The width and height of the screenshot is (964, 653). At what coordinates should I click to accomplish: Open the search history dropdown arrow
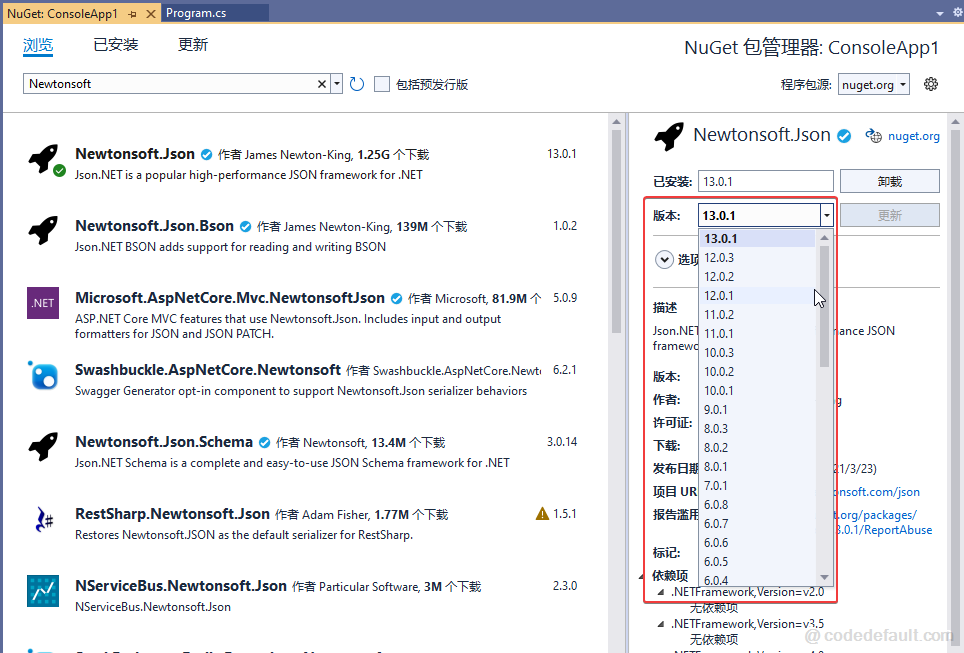click(x=336, y=84)
